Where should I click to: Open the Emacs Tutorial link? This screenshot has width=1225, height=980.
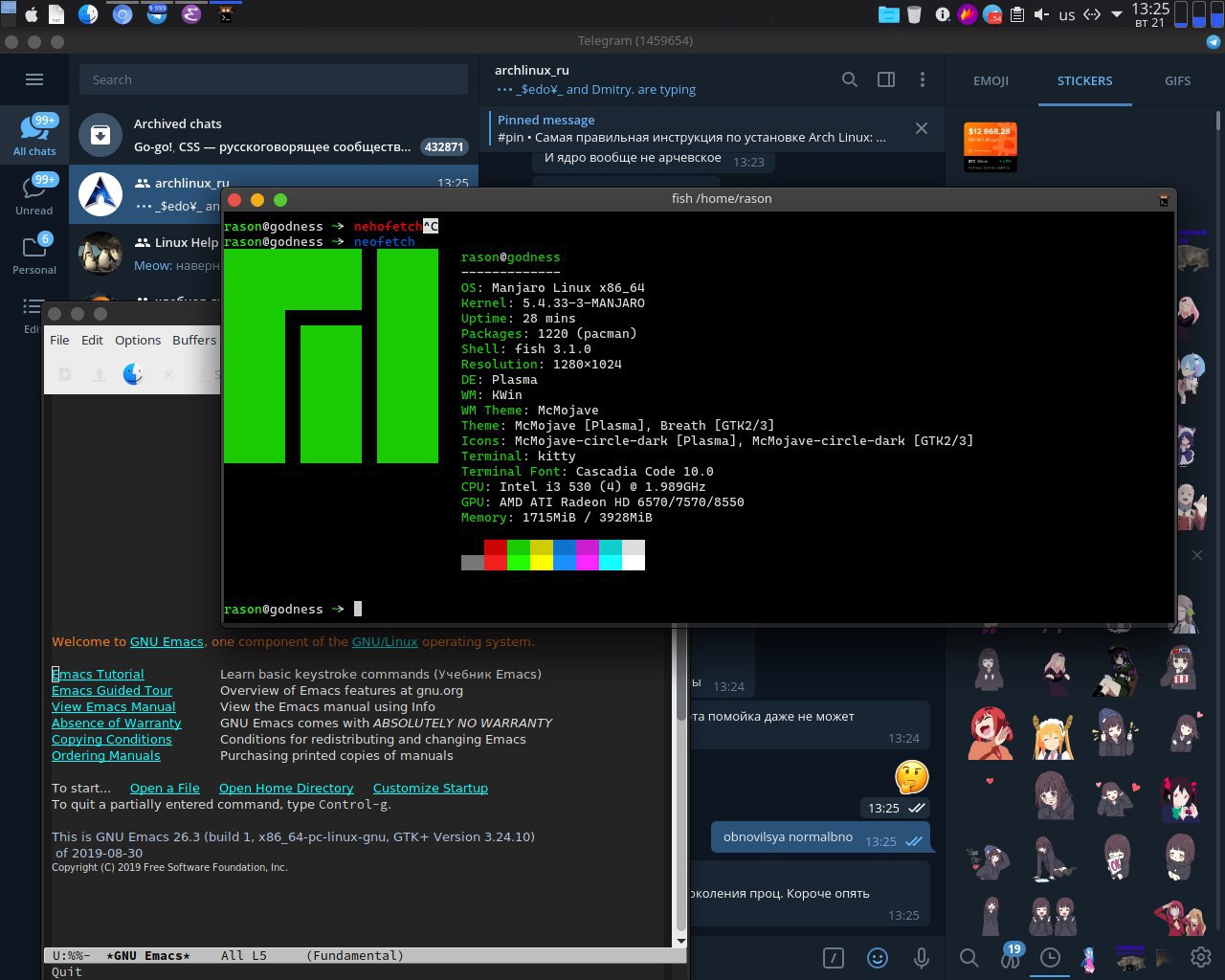pos(98,675)
